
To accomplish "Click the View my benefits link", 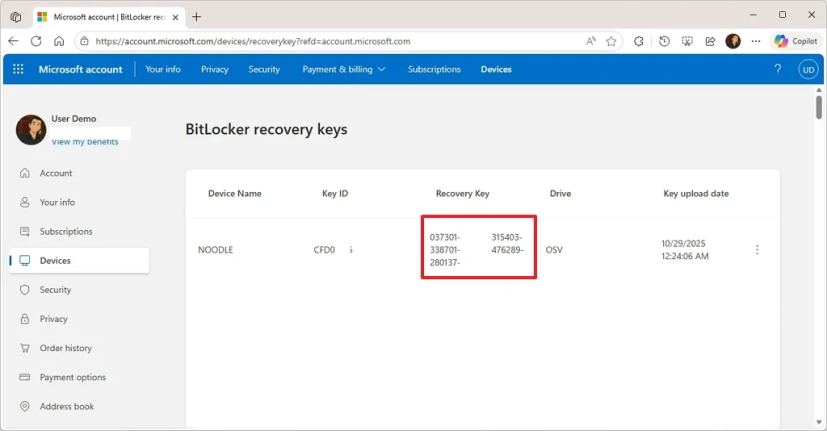I will click(85, 142).
